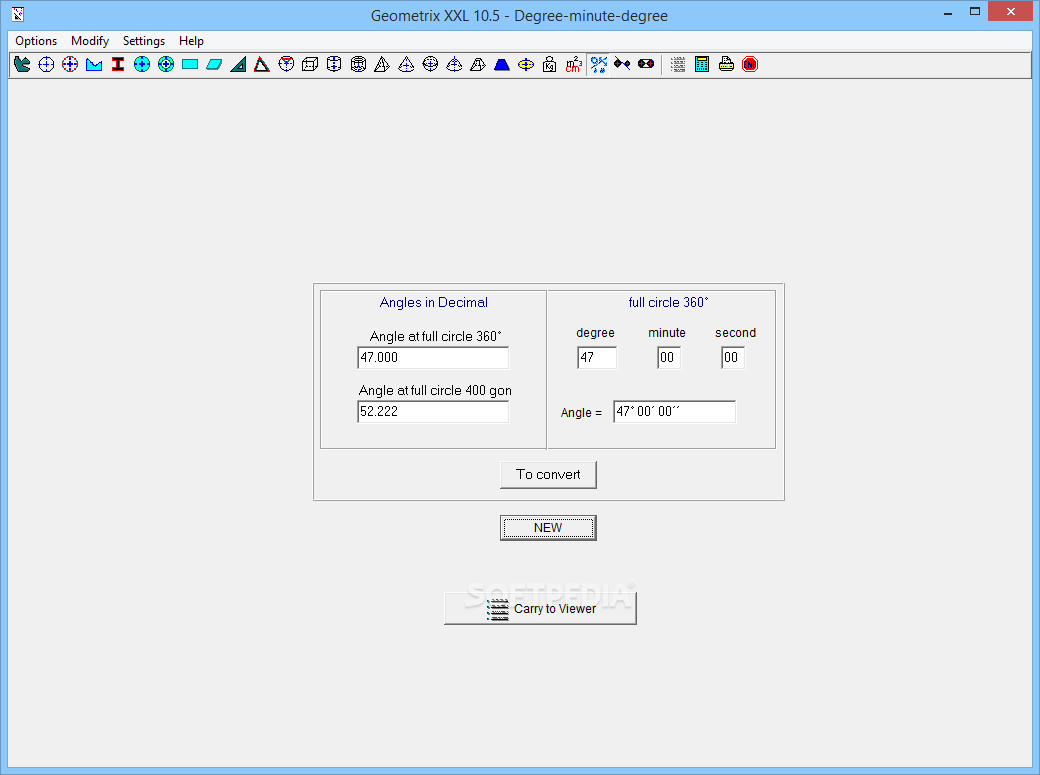
Task: Select the cyan parallelogram tool
Action: point(214,64)
